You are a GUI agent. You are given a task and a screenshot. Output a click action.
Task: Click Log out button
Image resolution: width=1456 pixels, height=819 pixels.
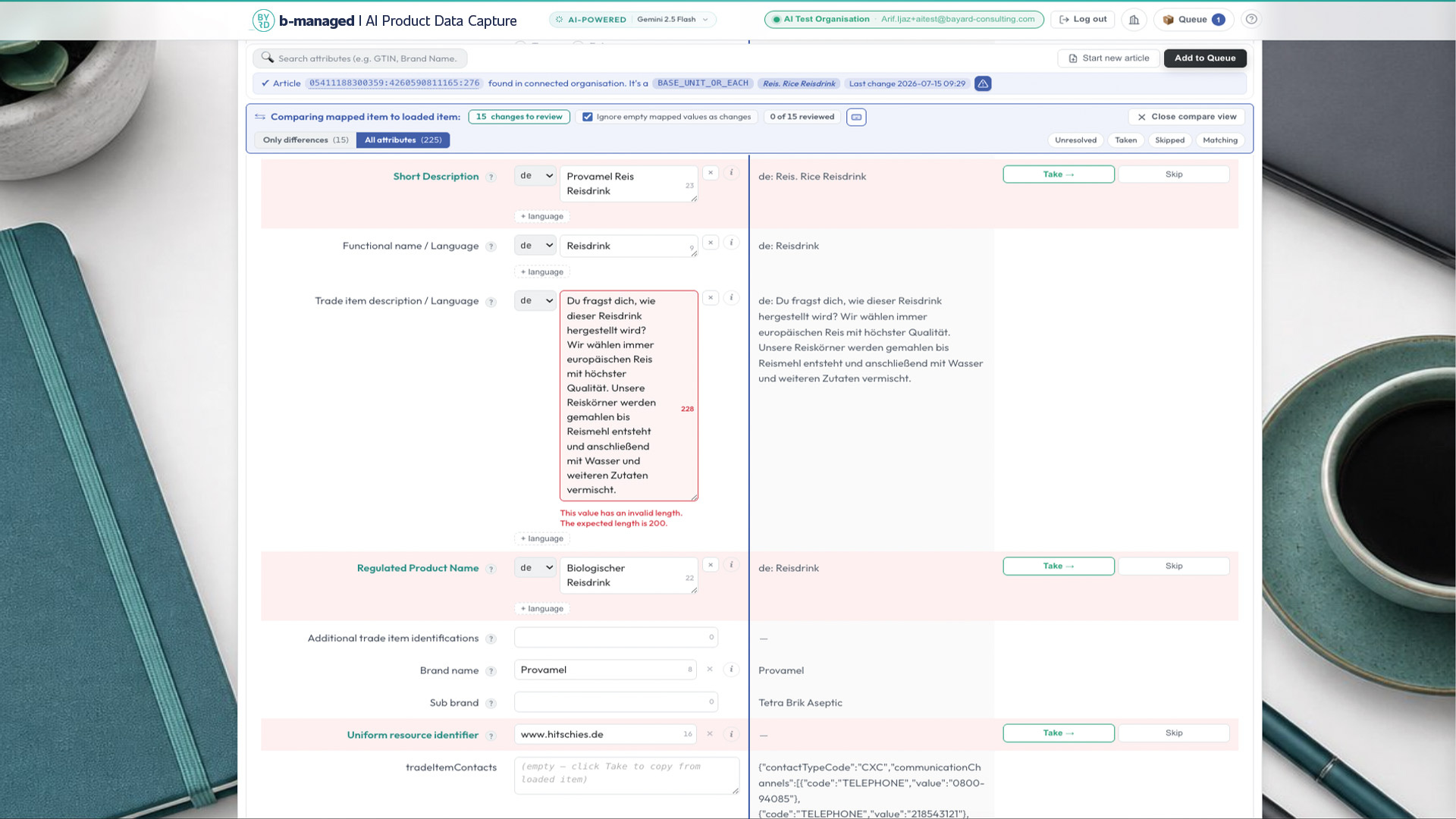pos(1082,20)
